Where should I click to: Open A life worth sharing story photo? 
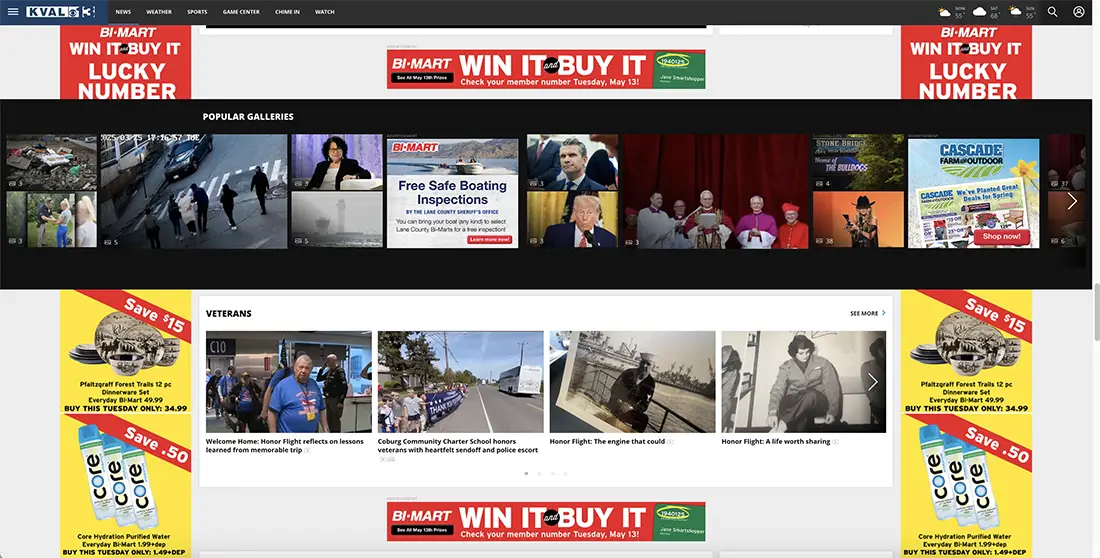pyautogui.click(x=804, y=382)
